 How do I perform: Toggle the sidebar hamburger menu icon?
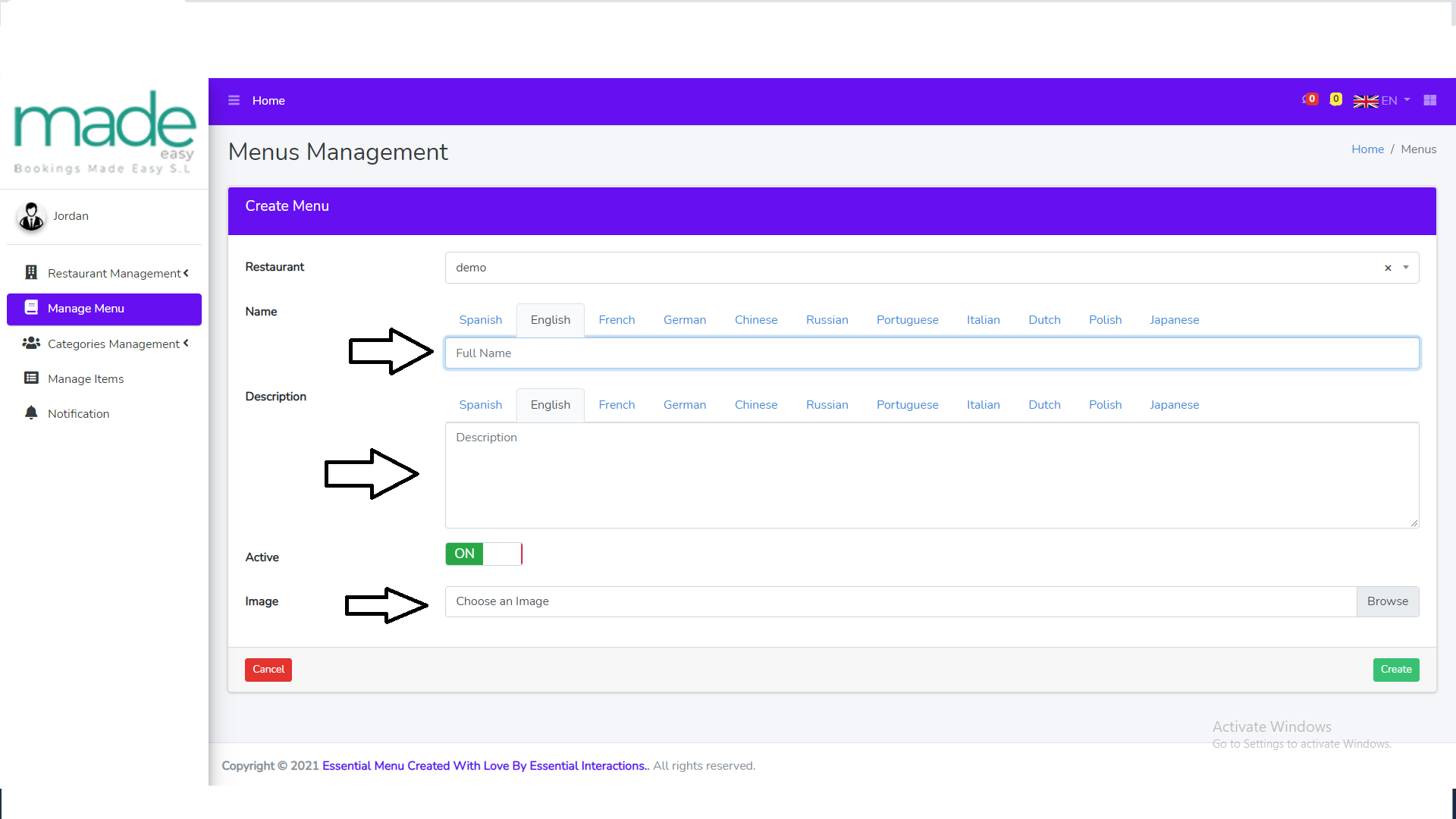(234, 100)
